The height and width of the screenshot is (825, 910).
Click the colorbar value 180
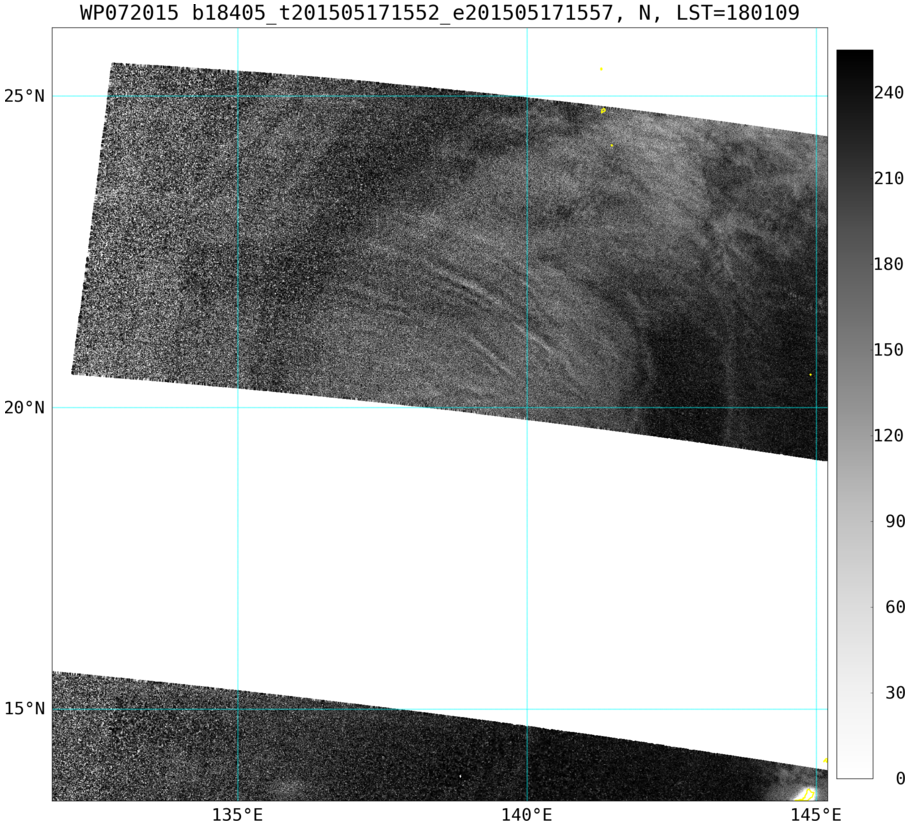coord(889,265)
